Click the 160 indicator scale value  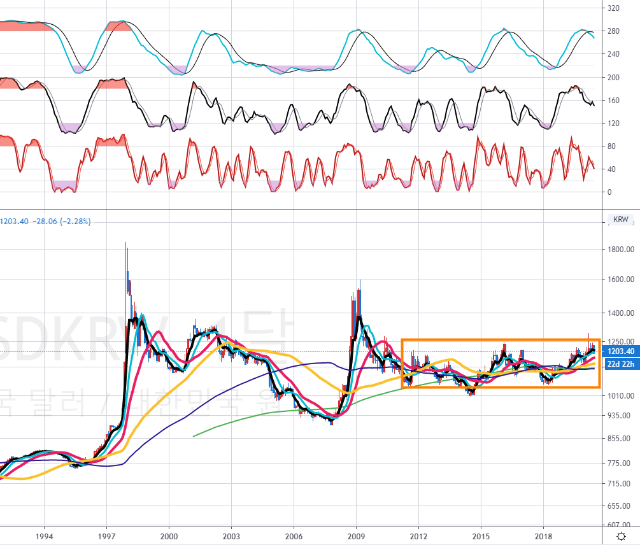point(613,100)
